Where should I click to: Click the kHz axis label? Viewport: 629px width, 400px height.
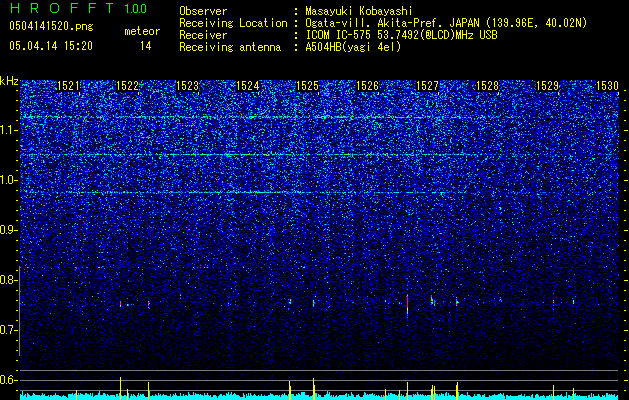[x=9, y=81]
